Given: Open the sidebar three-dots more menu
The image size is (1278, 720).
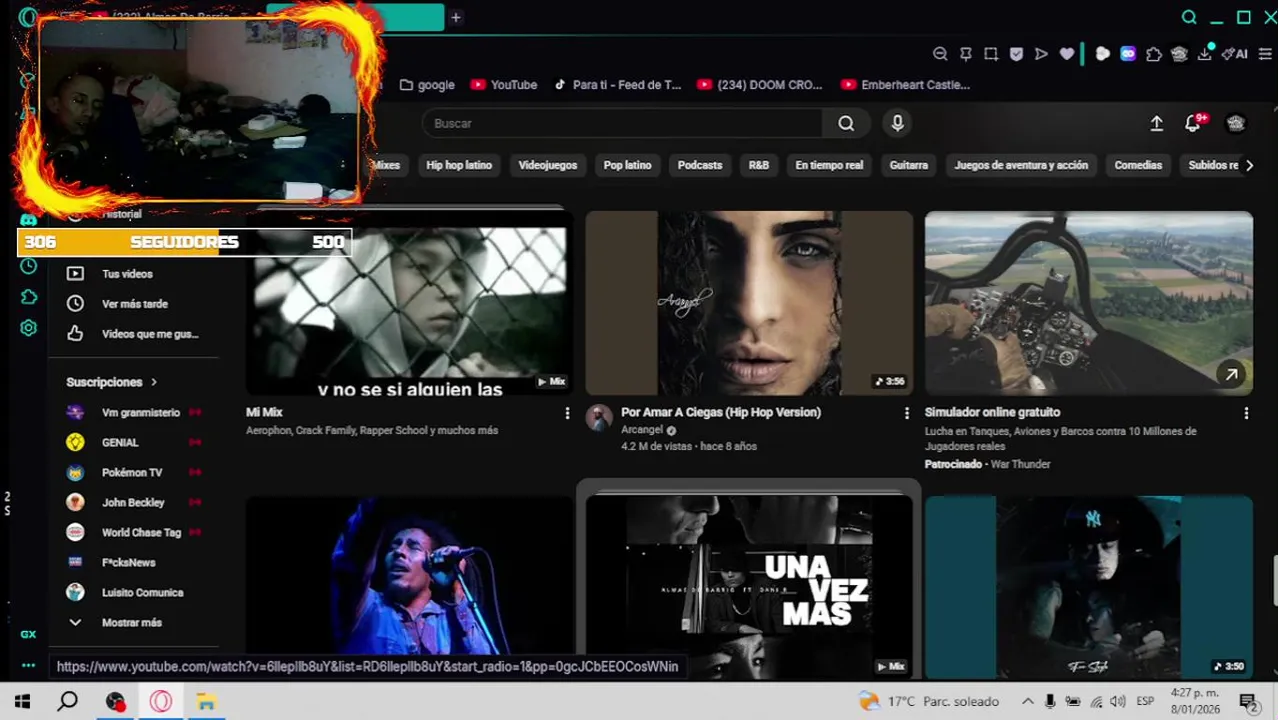Looking at the screenshot, I should click(28, 665).
